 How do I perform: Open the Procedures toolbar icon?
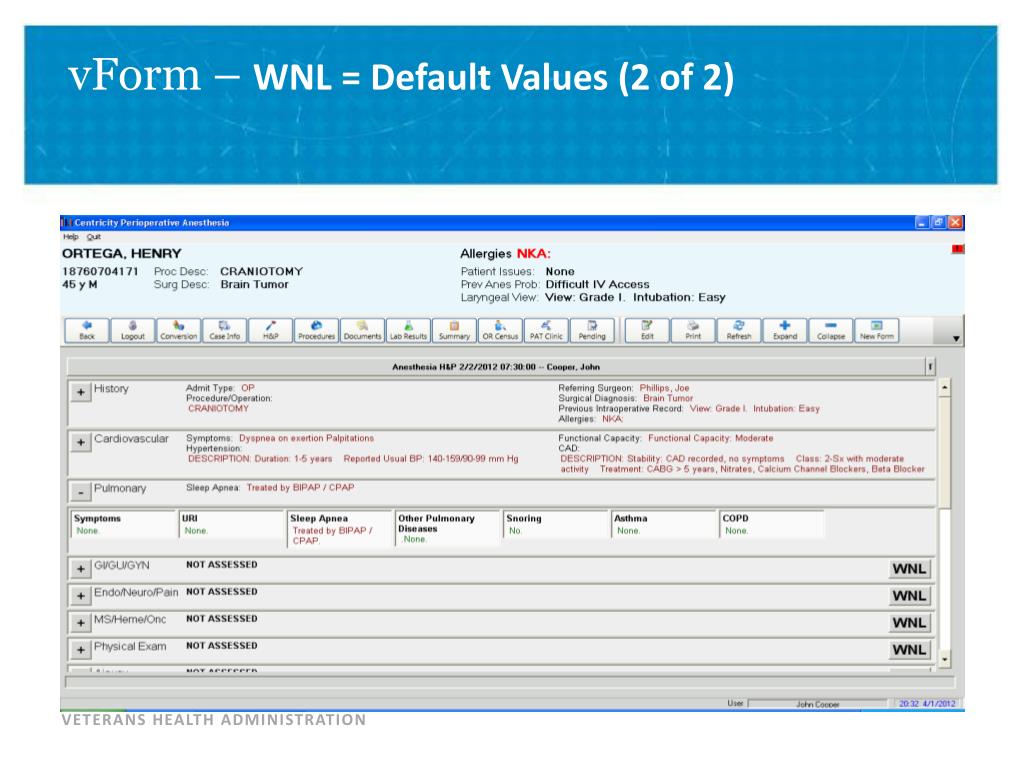tap(316, 330)
